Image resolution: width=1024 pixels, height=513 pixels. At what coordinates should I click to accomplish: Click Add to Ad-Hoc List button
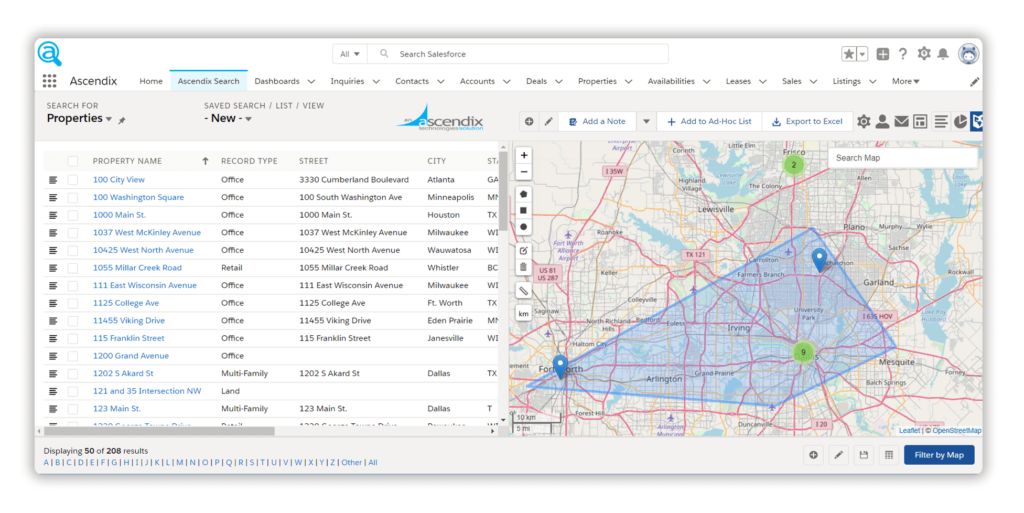709,121
